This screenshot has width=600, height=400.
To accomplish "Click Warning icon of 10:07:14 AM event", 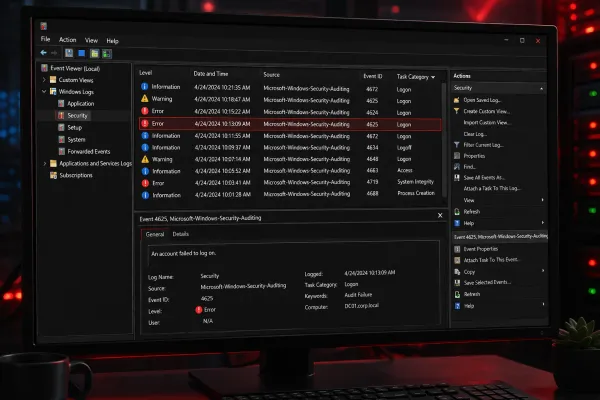I will click(x=145, y=159).
